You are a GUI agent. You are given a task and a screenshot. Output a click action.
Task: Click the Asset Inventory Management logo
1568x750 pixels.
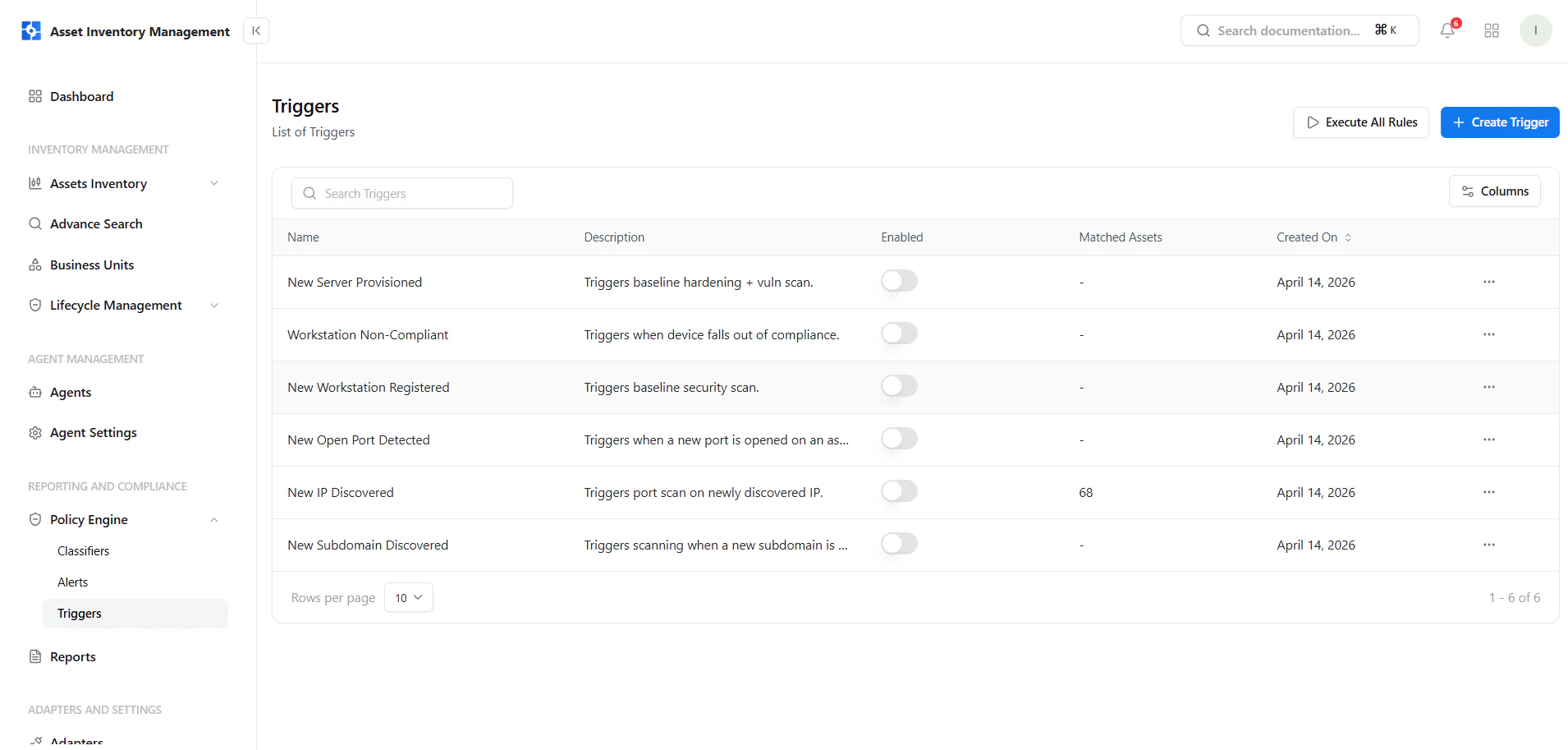pyautogui.click(x=31, y=31)
